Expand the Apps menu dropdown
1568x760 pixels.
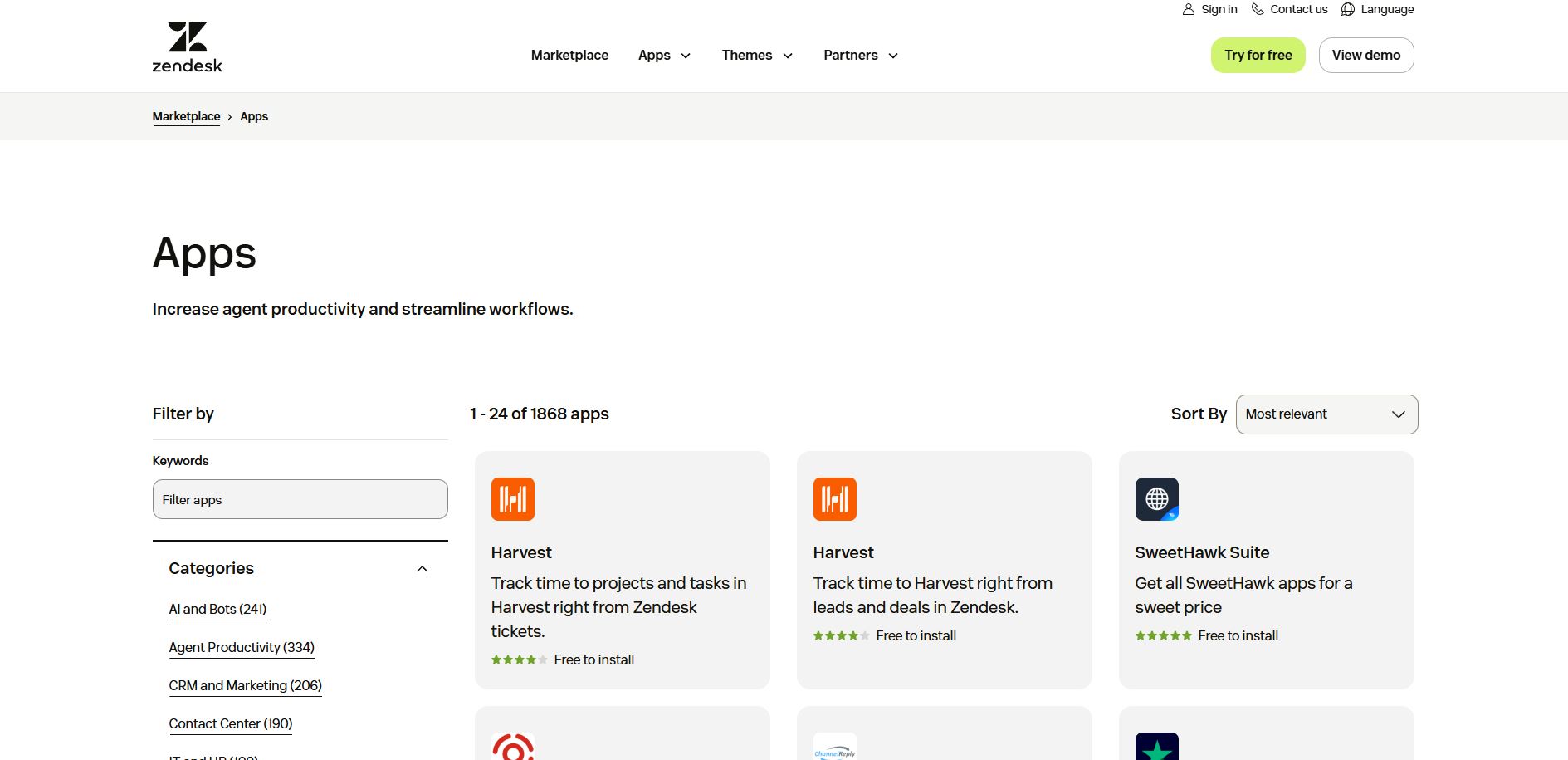pyautogui.click(x=664, y=55)
